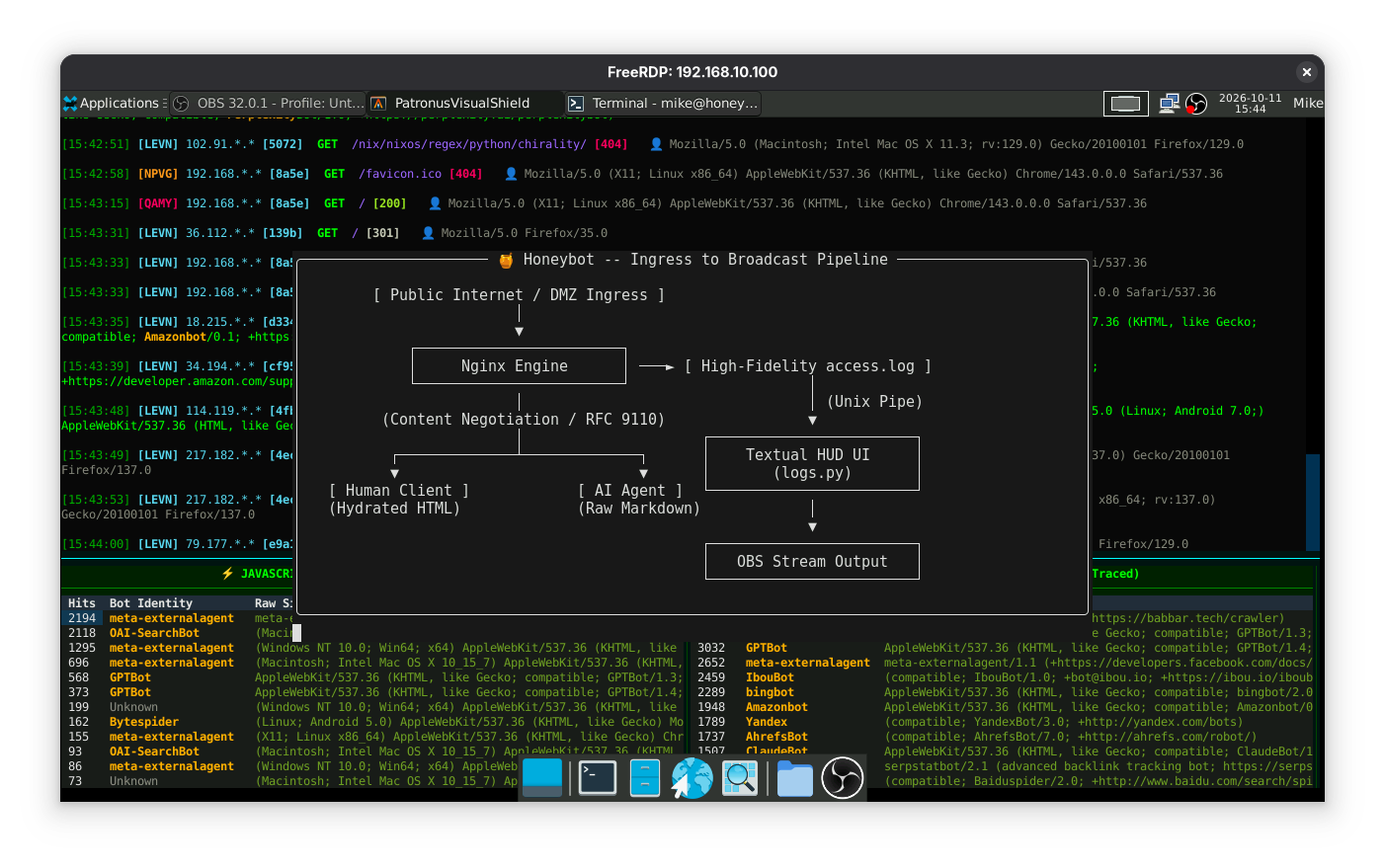1385x868 pixels.
Task: Click the blue scrollbar thumb on the log pane
Action: pyautogui.click(x=1313, y=502)
